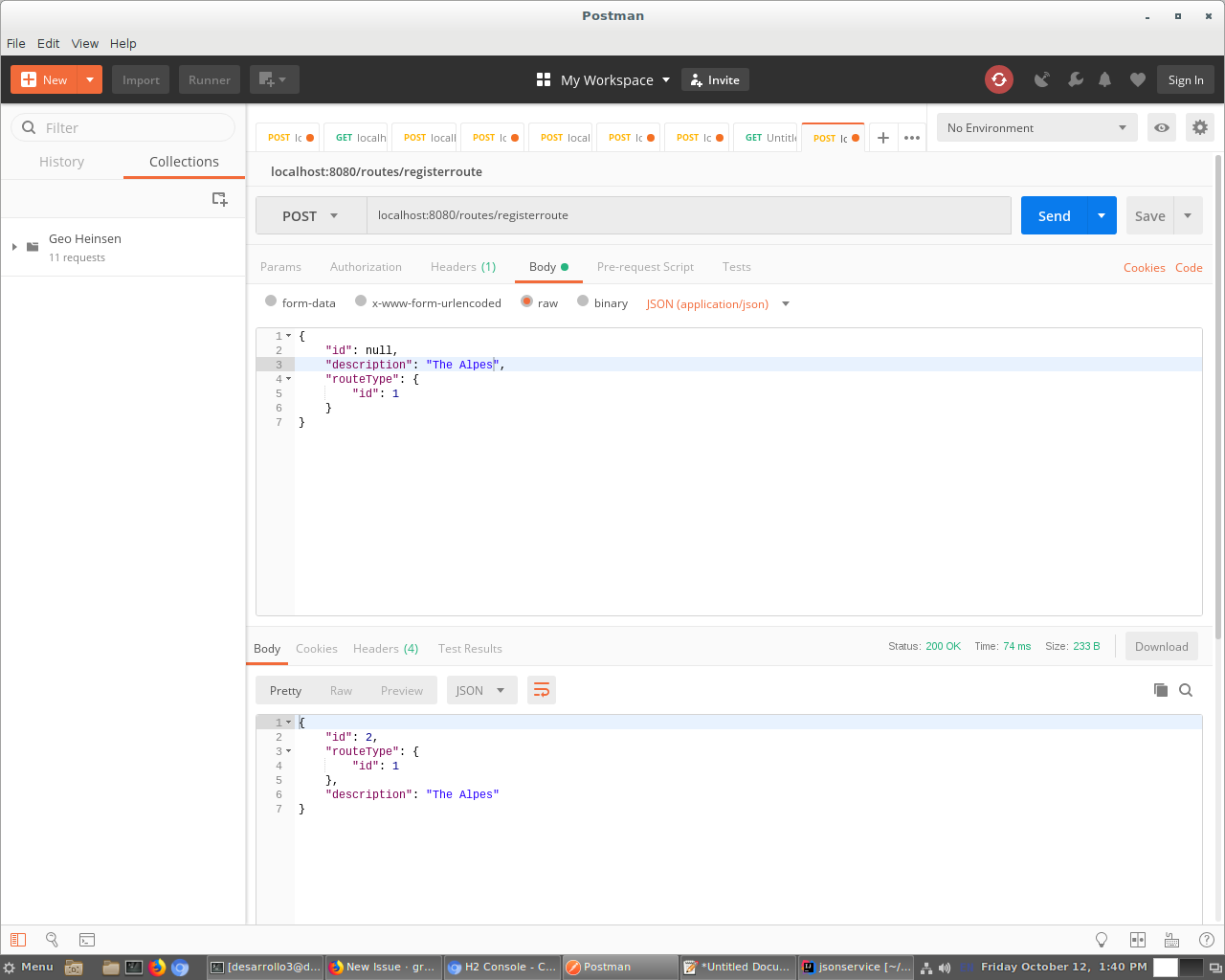Click the Runner button
This screenshot has width=1225, height=980.
point(210,79)
